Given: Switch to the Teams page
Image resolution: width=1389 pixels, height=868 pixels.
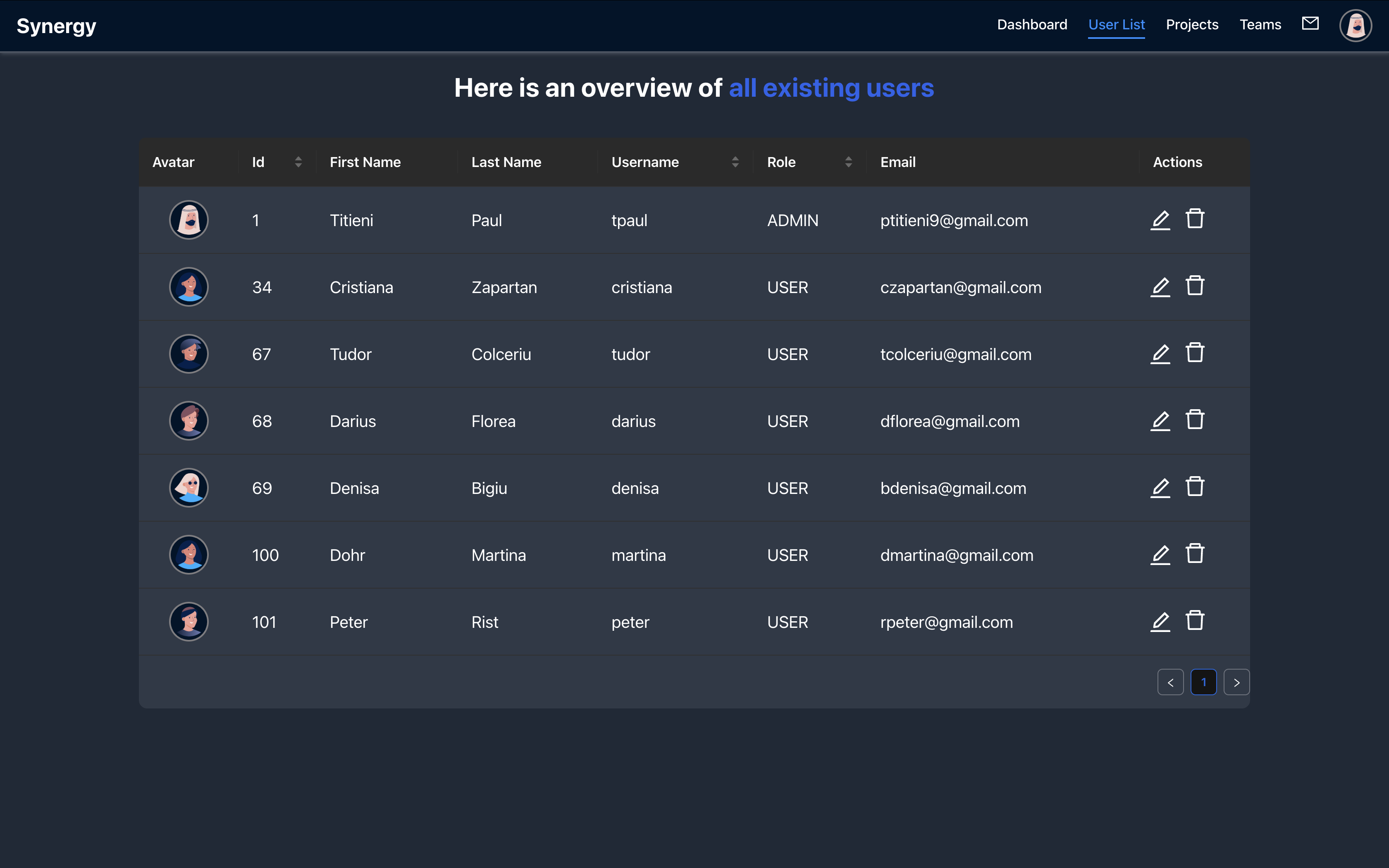Looking at the screenshot, I should tap(1260, 24).
